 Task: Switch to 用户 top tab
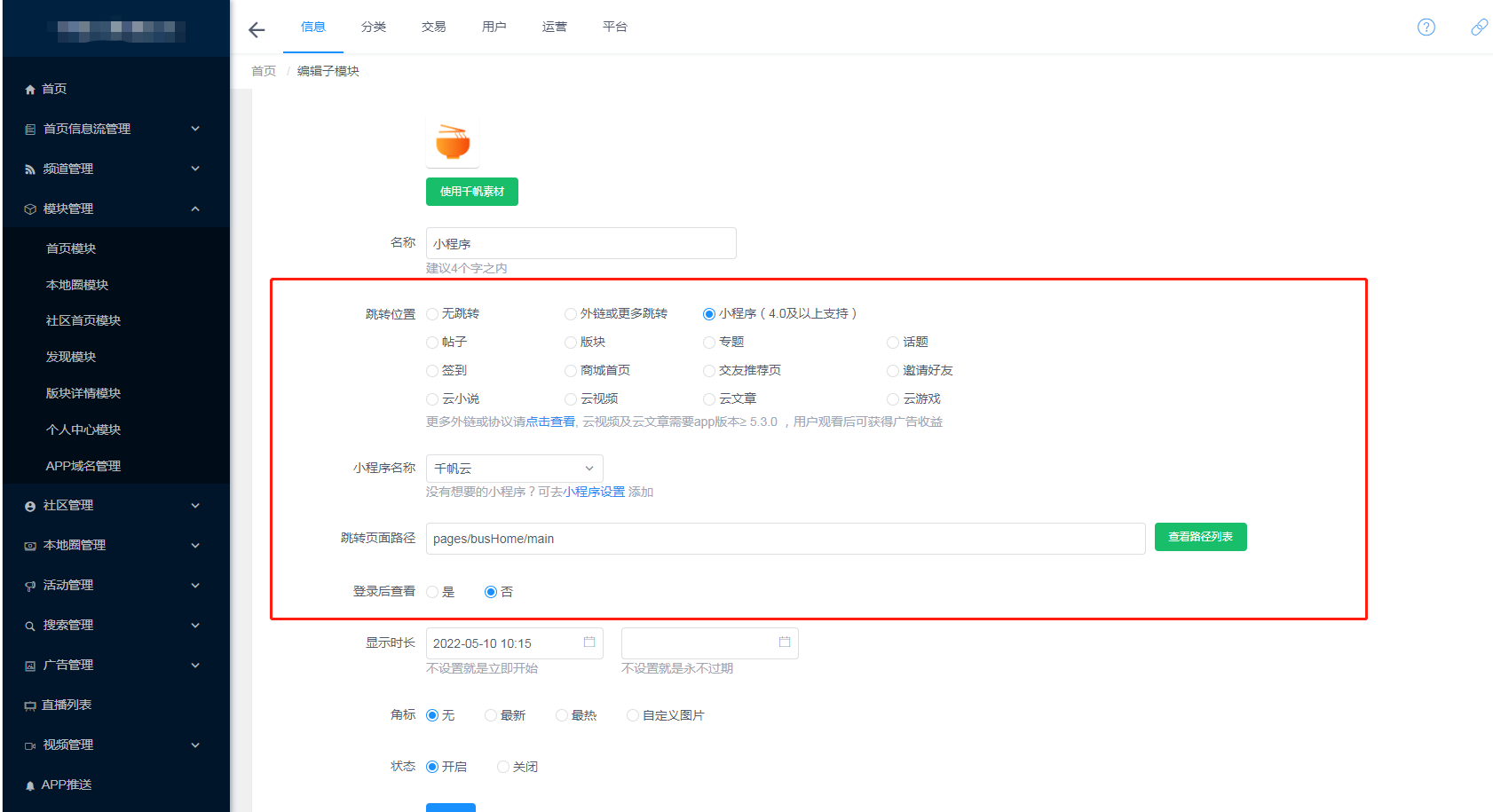tap(494, 27)
